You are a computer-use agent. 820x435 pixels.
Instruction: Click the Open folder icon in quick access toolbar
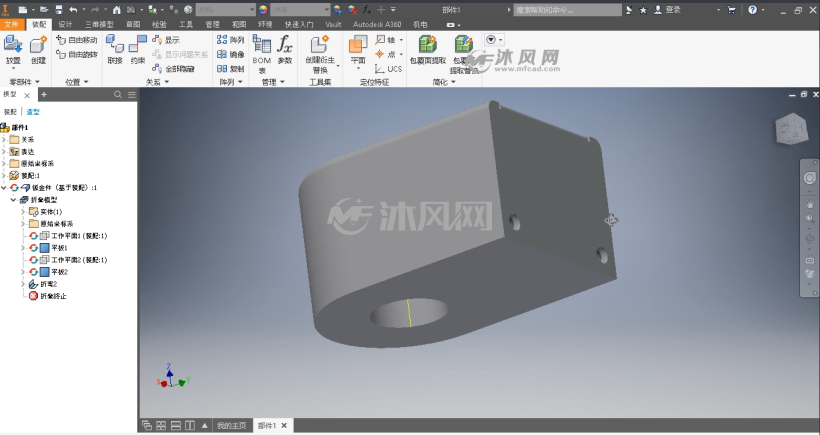(44, 9)
